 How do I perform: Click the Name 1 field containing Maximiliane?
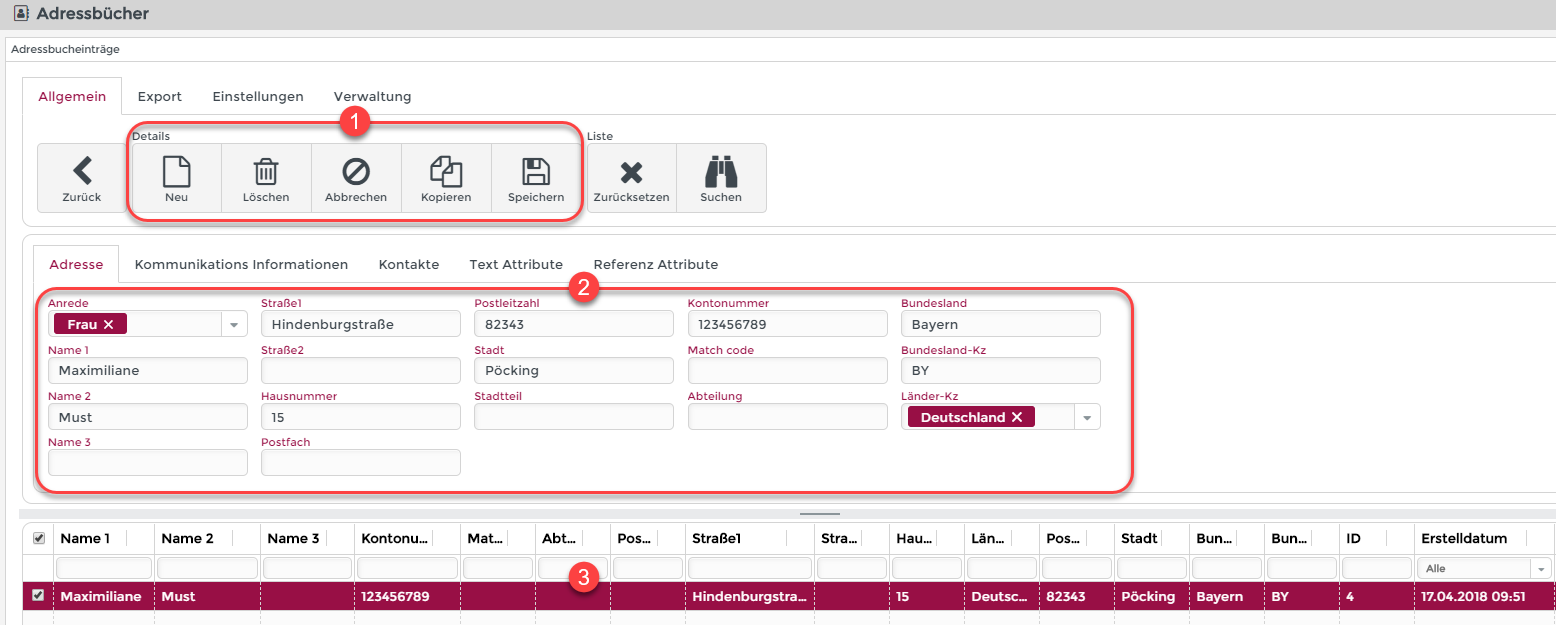pyautogui.click(x=148, y=370)
